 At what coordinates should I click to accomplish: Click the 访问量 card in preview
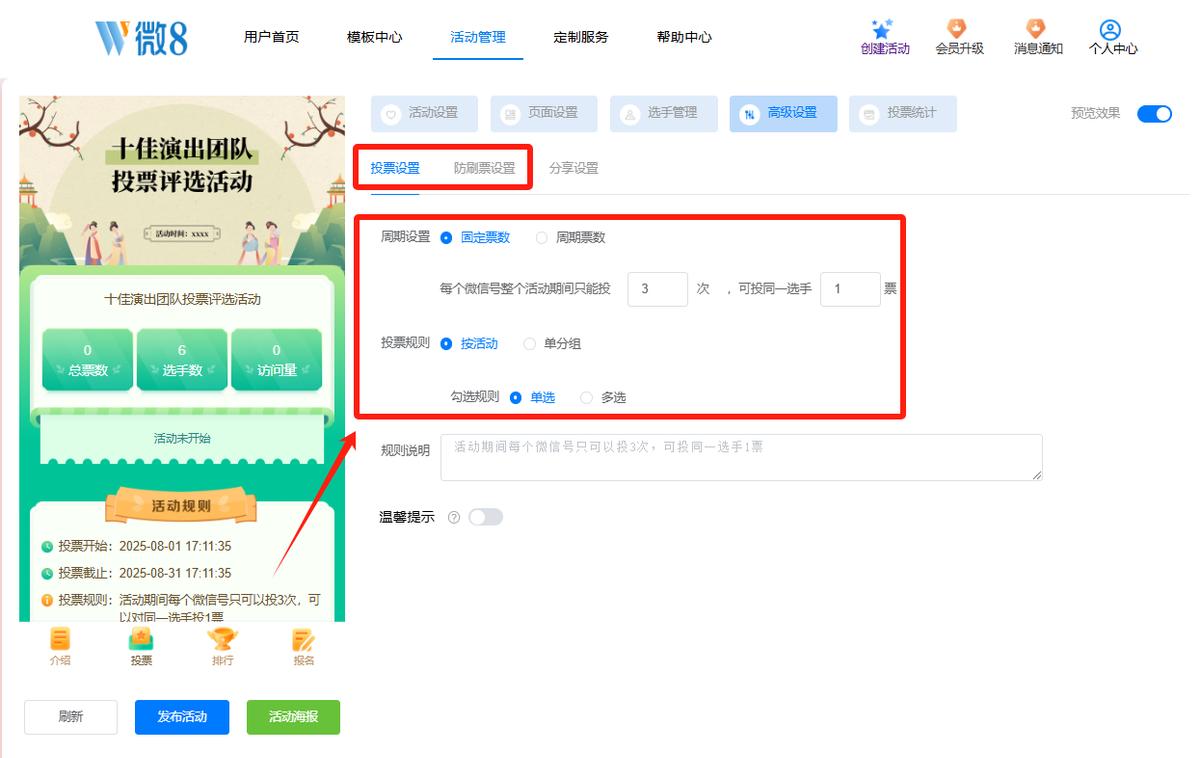[277, 360]
